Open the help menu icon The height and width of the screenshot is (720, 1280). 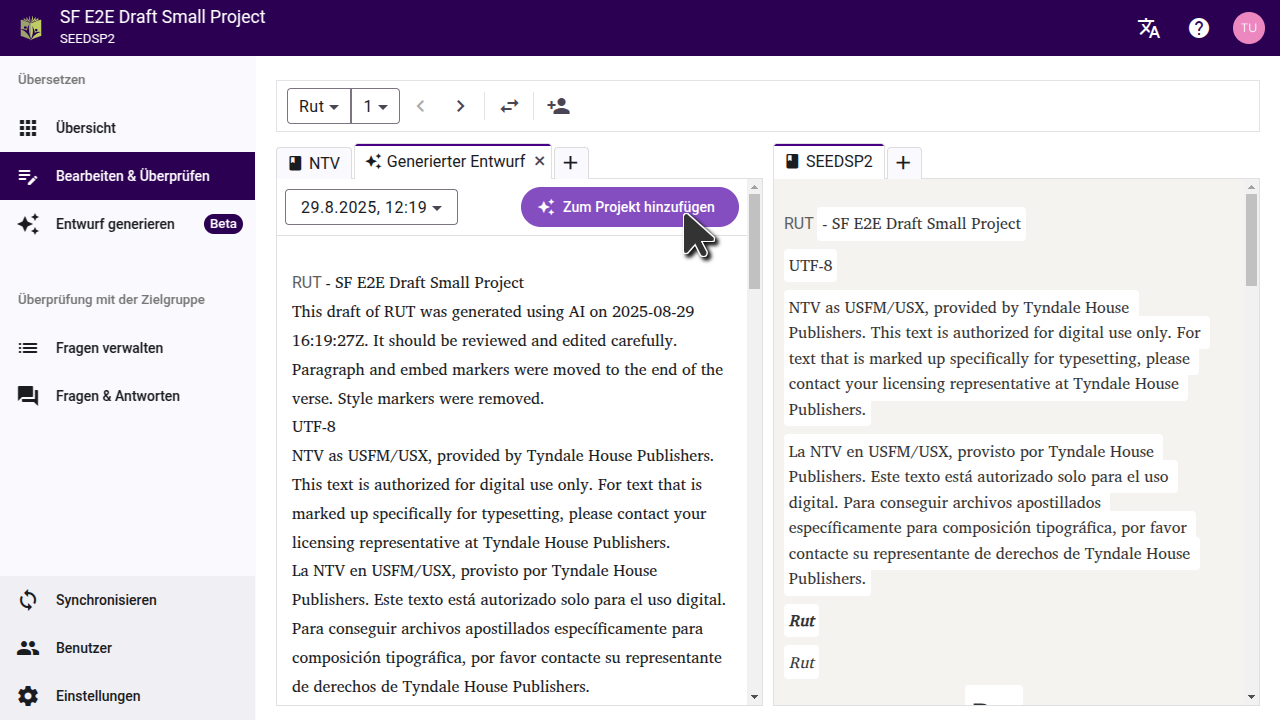pyautogui.click(x=1199, y=28)
